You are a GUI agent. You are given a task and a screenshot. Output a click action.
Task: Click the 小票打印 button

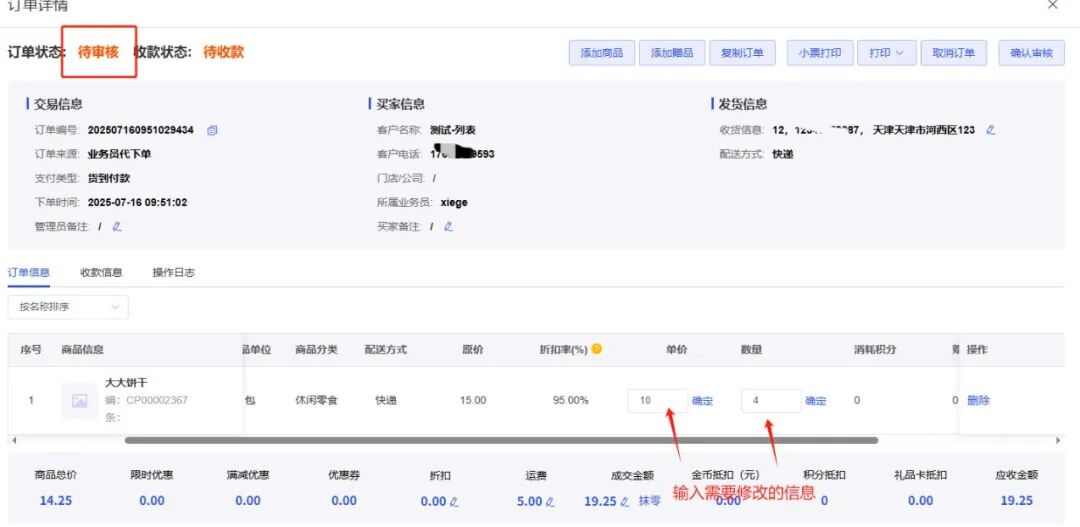pos(820,53)
